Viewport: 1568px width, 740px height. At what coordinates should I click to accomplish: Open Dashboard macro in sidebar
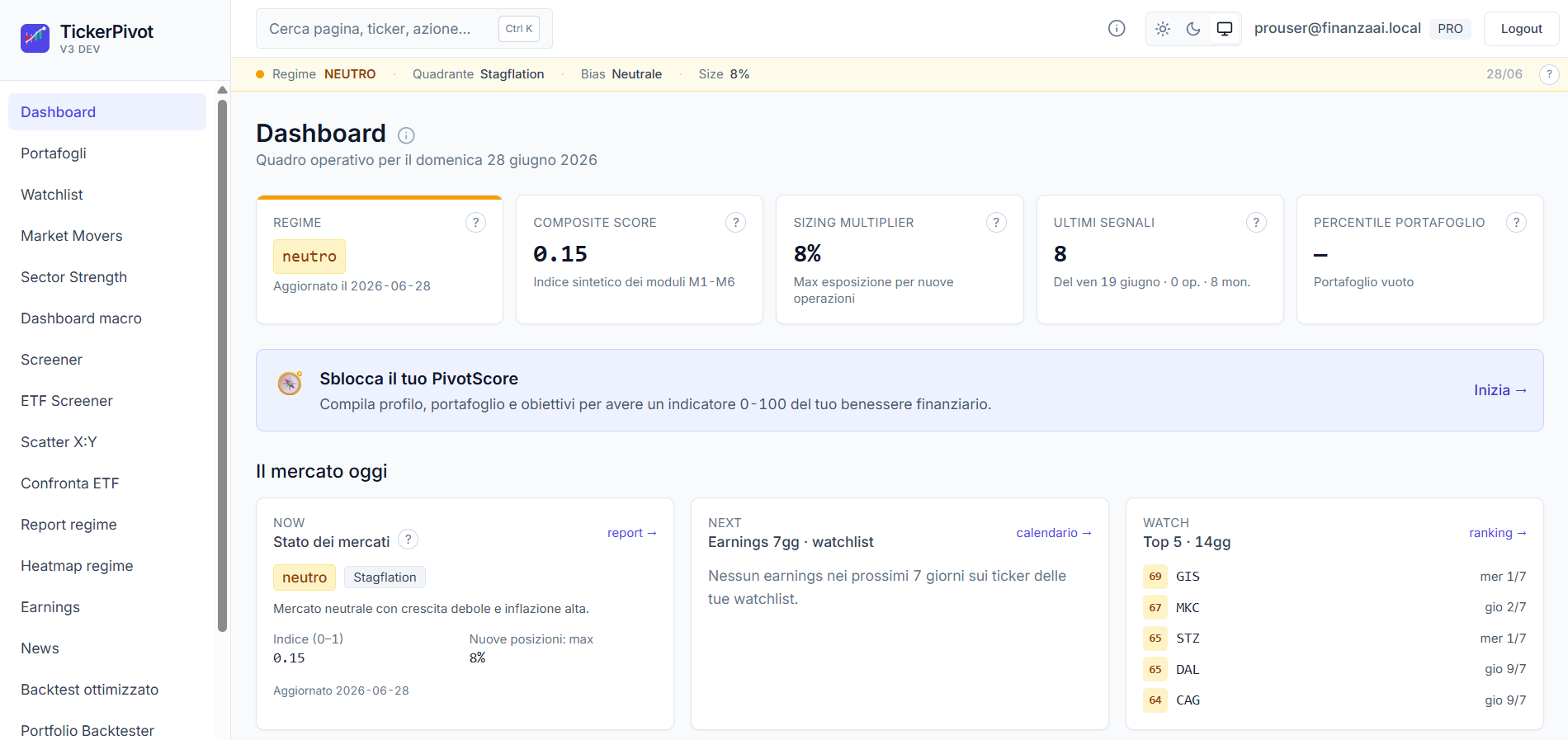tap(107, 318)
